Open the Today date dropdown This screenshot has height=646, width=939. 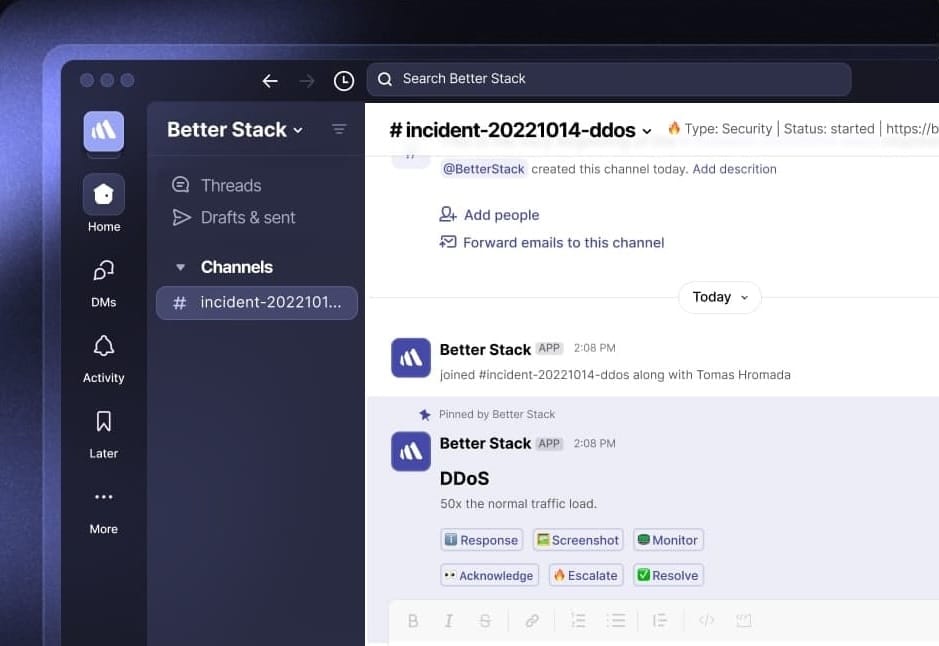click(x=720, y=298)
